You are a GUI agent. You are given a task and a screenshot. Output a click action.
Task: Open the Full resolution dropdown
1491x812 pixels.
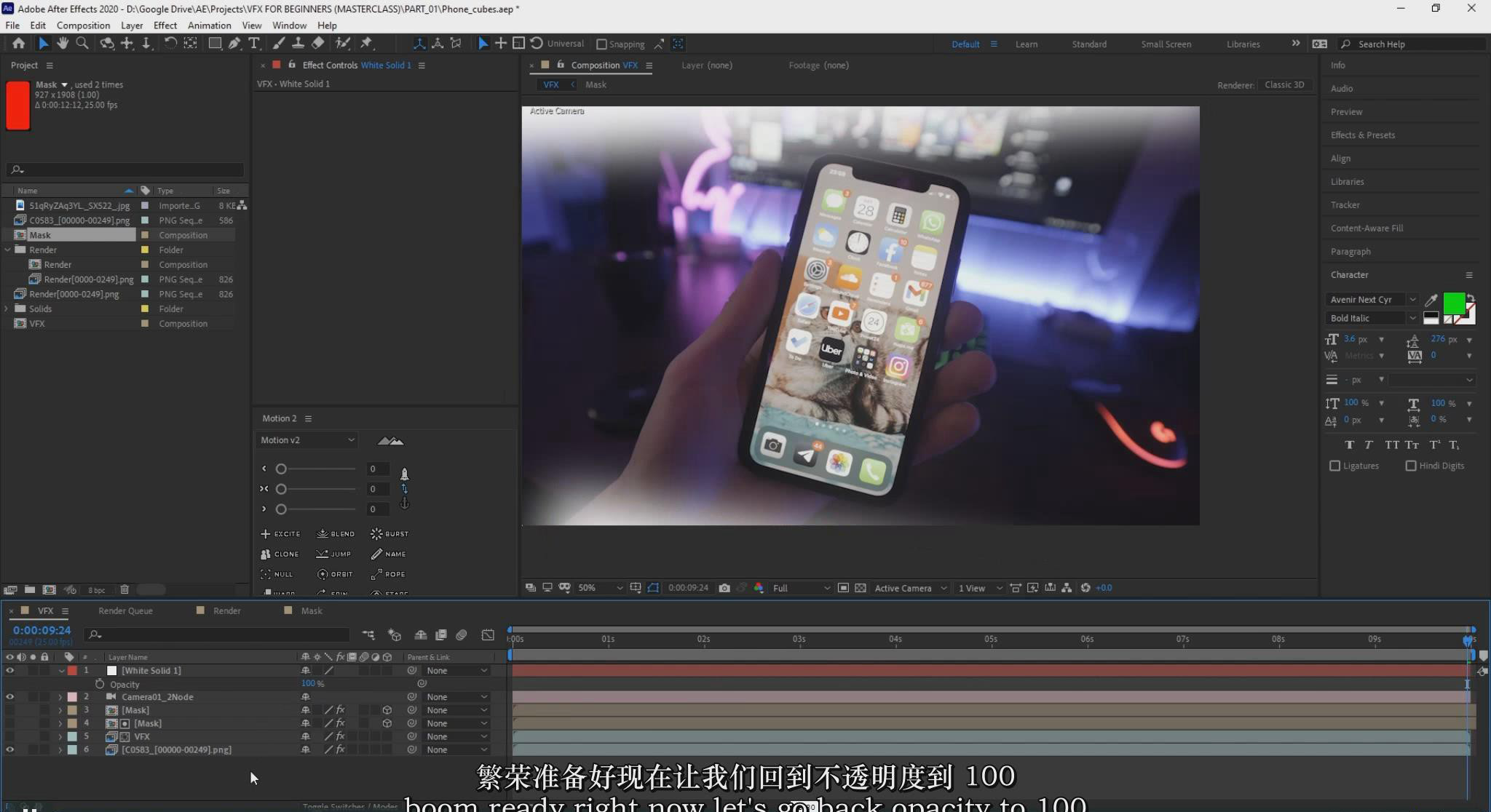pyautogui.click(x=801, y=588)
